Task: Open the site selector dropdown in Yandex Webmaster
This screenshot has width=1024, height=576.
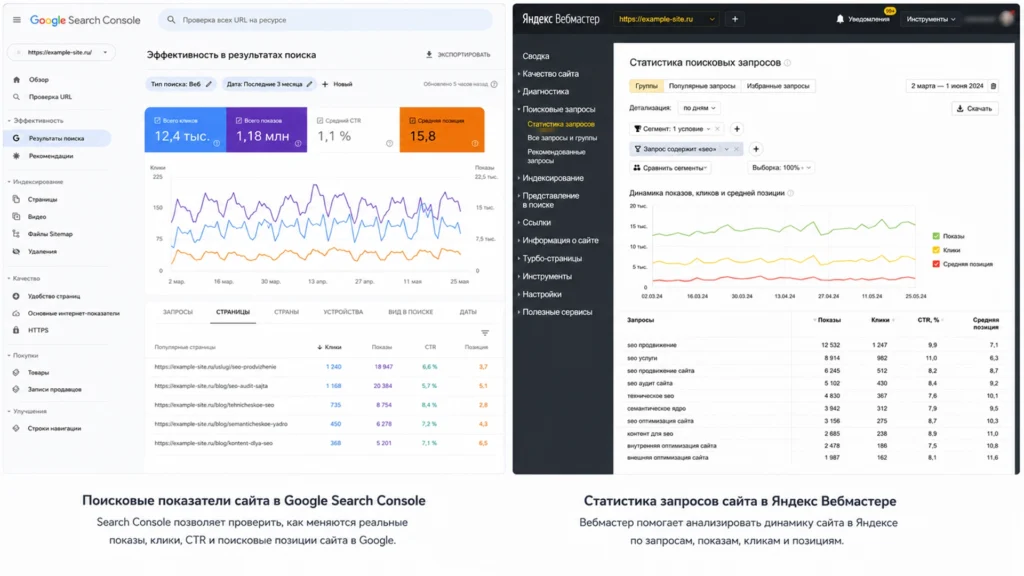Action: tap(667, 19)
